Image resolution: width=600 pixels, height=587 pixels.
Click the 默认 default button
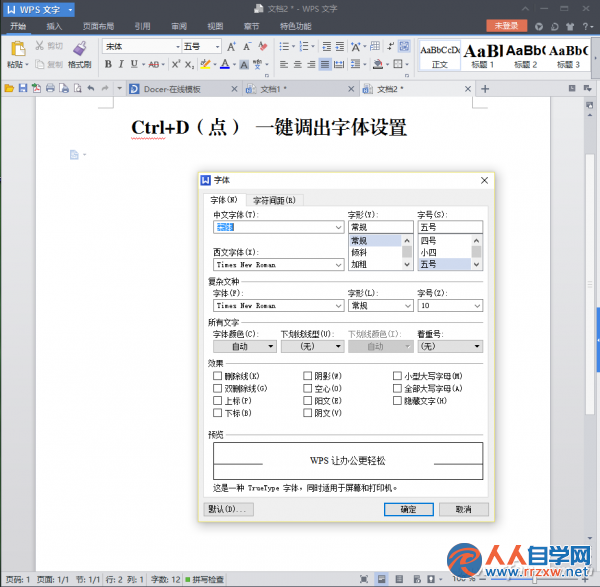point(228,509)
